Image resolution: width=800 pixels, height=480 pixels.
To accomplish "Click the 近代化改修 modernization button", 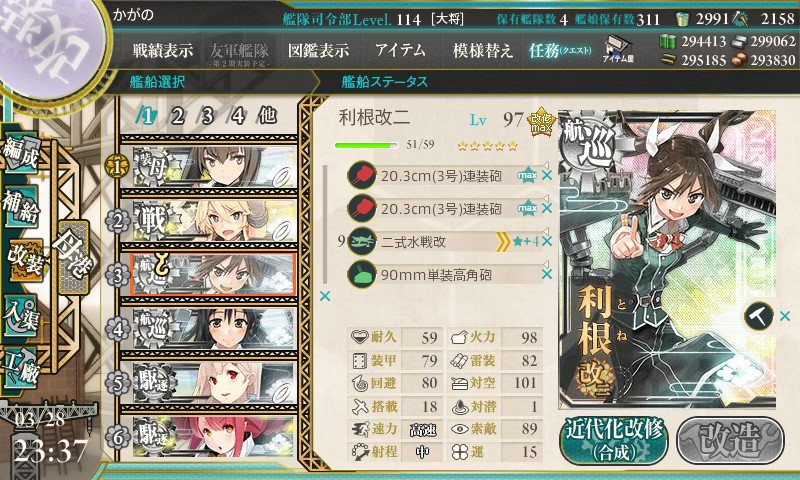I will 614,440.
